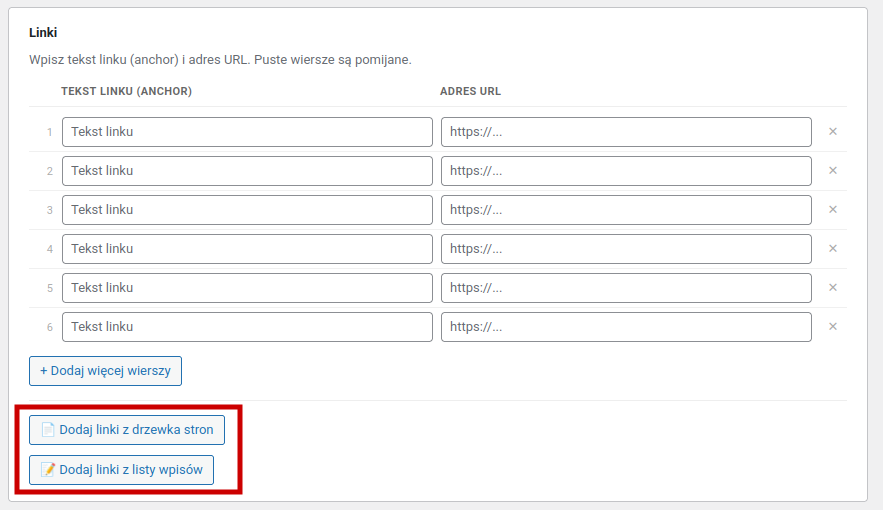This screenshot has width=883, height=510.
Task: Remove row 6 using the × icon
Action: (x=832, y=327)
